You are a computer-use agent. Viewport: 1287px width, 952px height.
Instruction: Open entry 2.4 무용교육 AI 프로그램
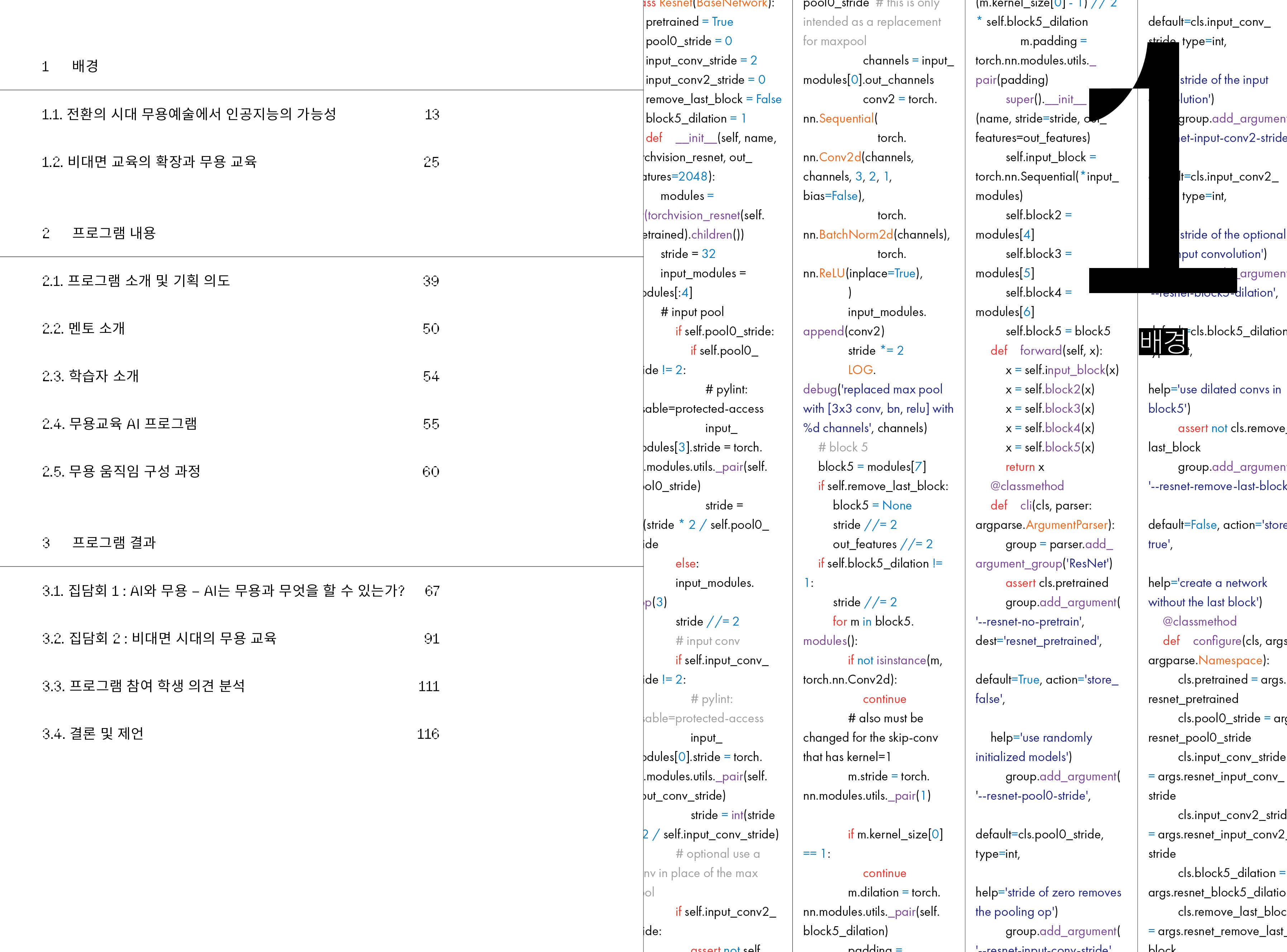pyautogui.click(x=119, y=424)
